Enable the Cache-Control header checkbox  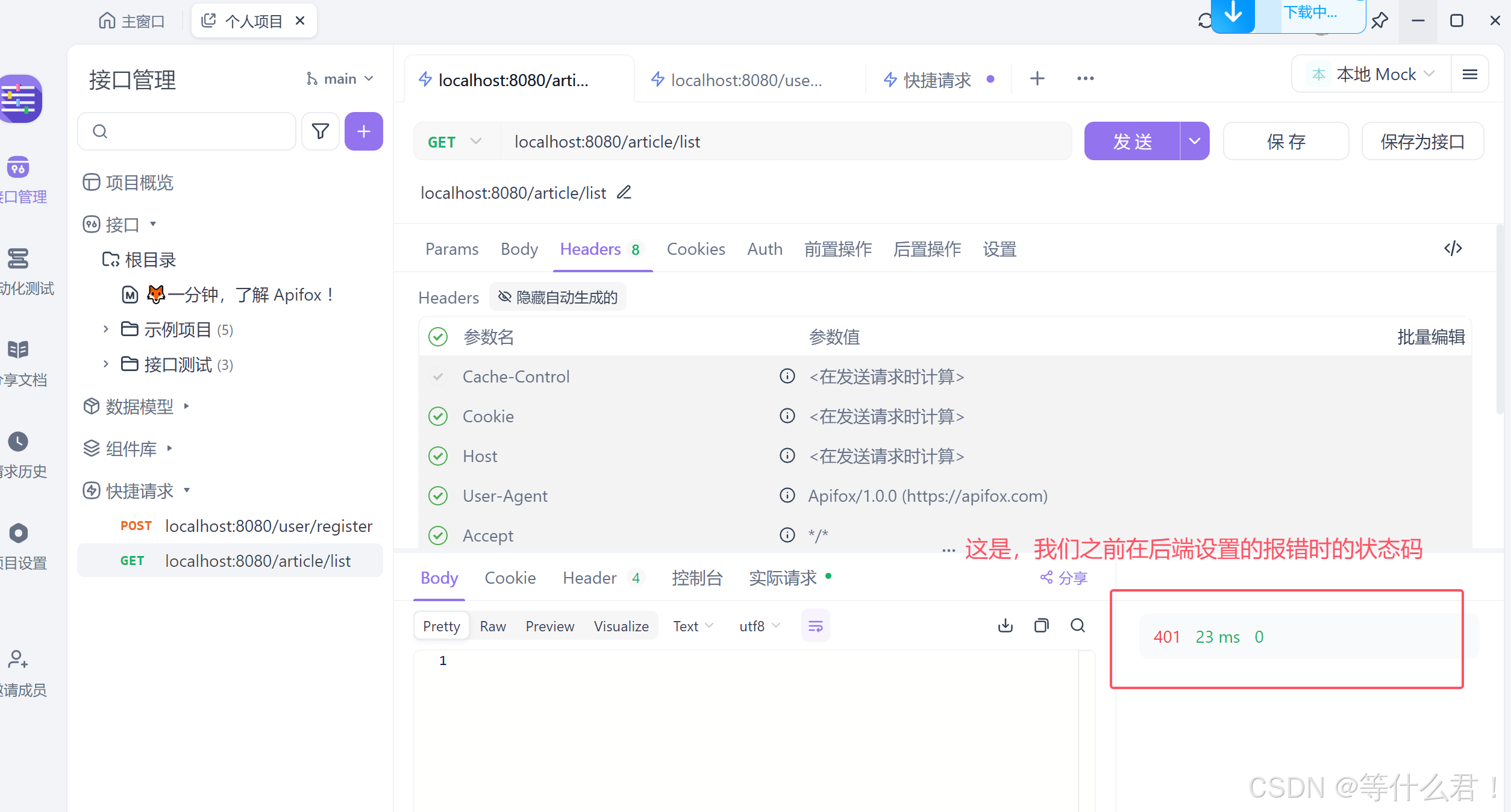(x=438, y=376)
